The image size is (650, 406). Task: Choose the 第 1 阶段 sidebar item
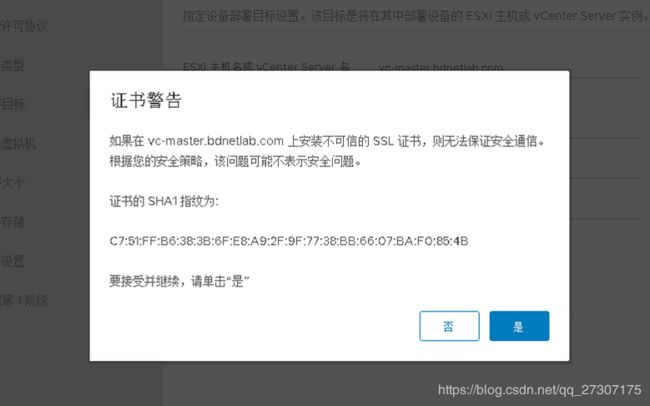24,300
